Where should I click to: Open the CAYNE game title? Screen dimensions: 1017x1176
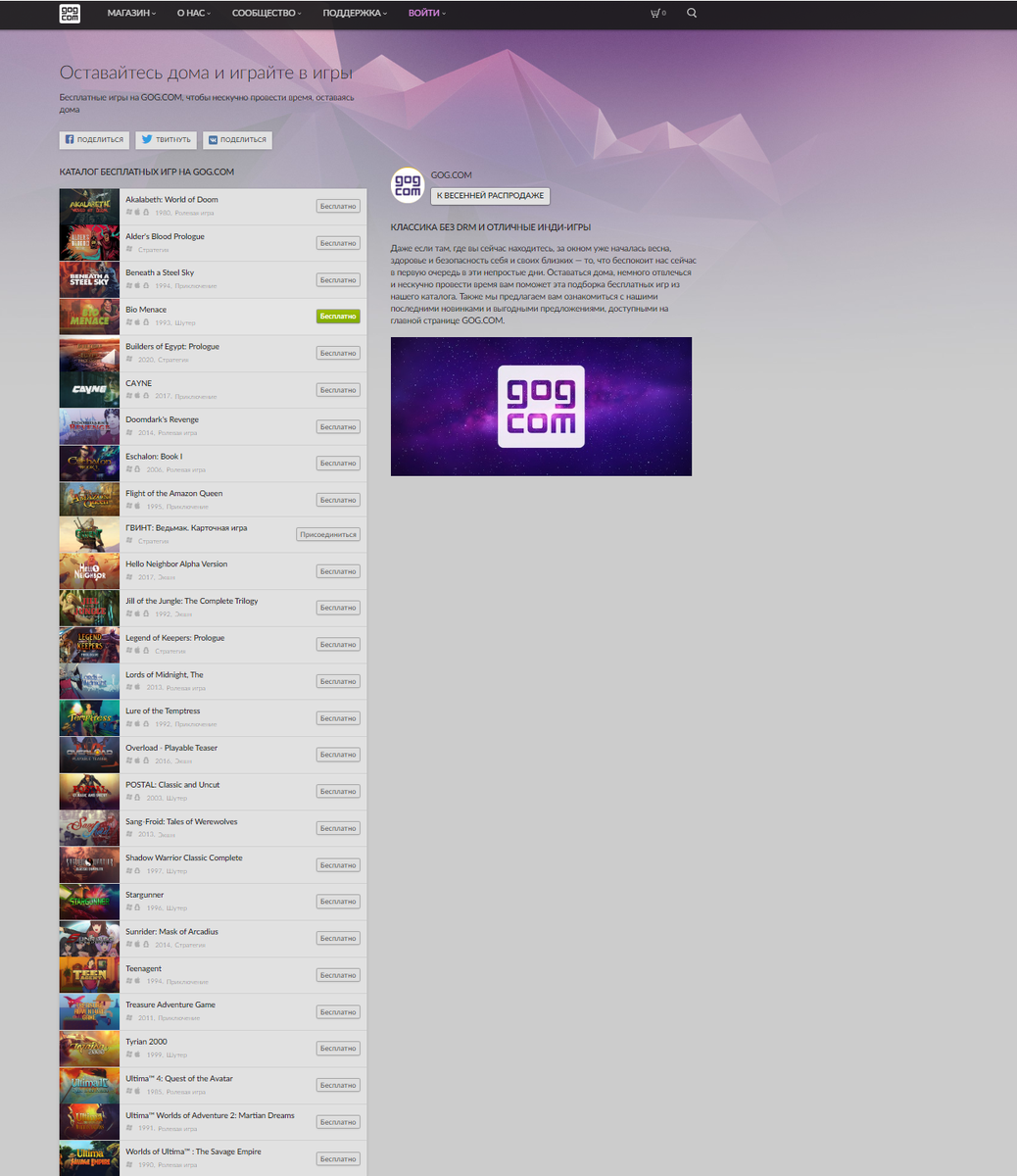[138, 383]
